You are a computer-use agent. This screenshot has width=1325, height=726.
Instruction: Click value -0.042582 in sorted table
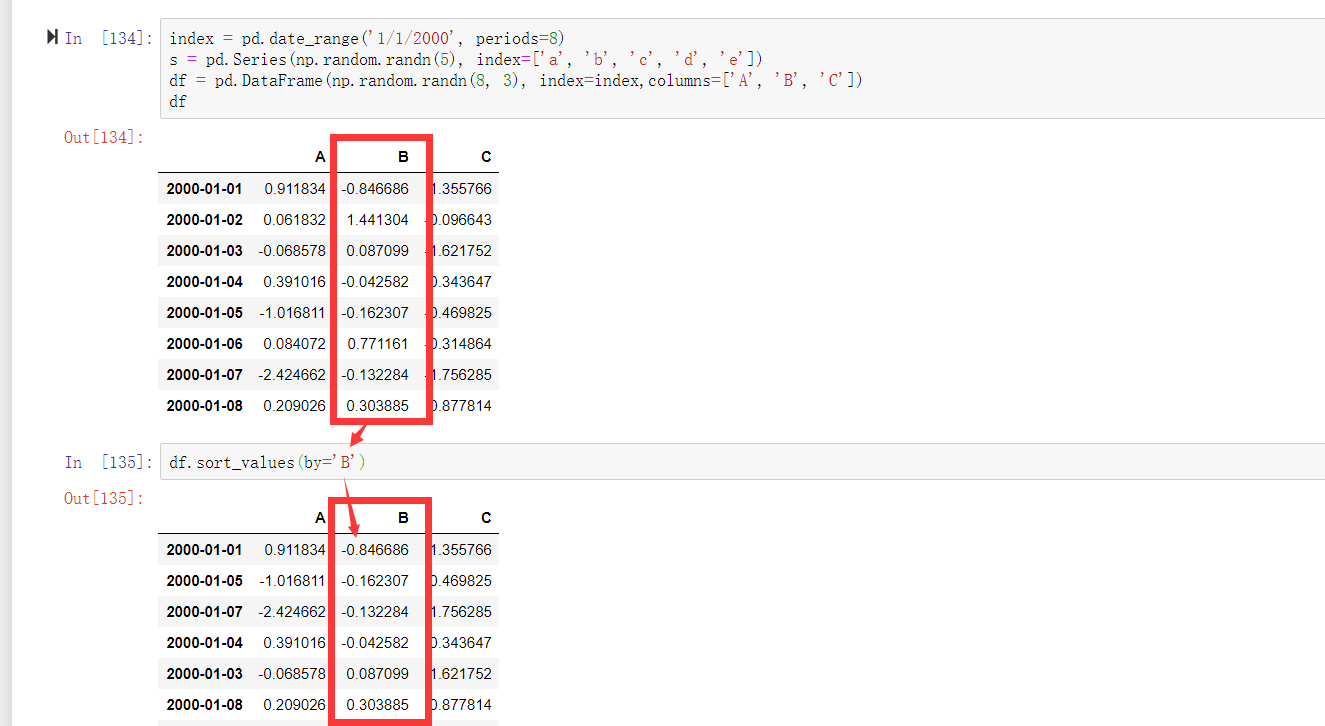pos(375,642)
